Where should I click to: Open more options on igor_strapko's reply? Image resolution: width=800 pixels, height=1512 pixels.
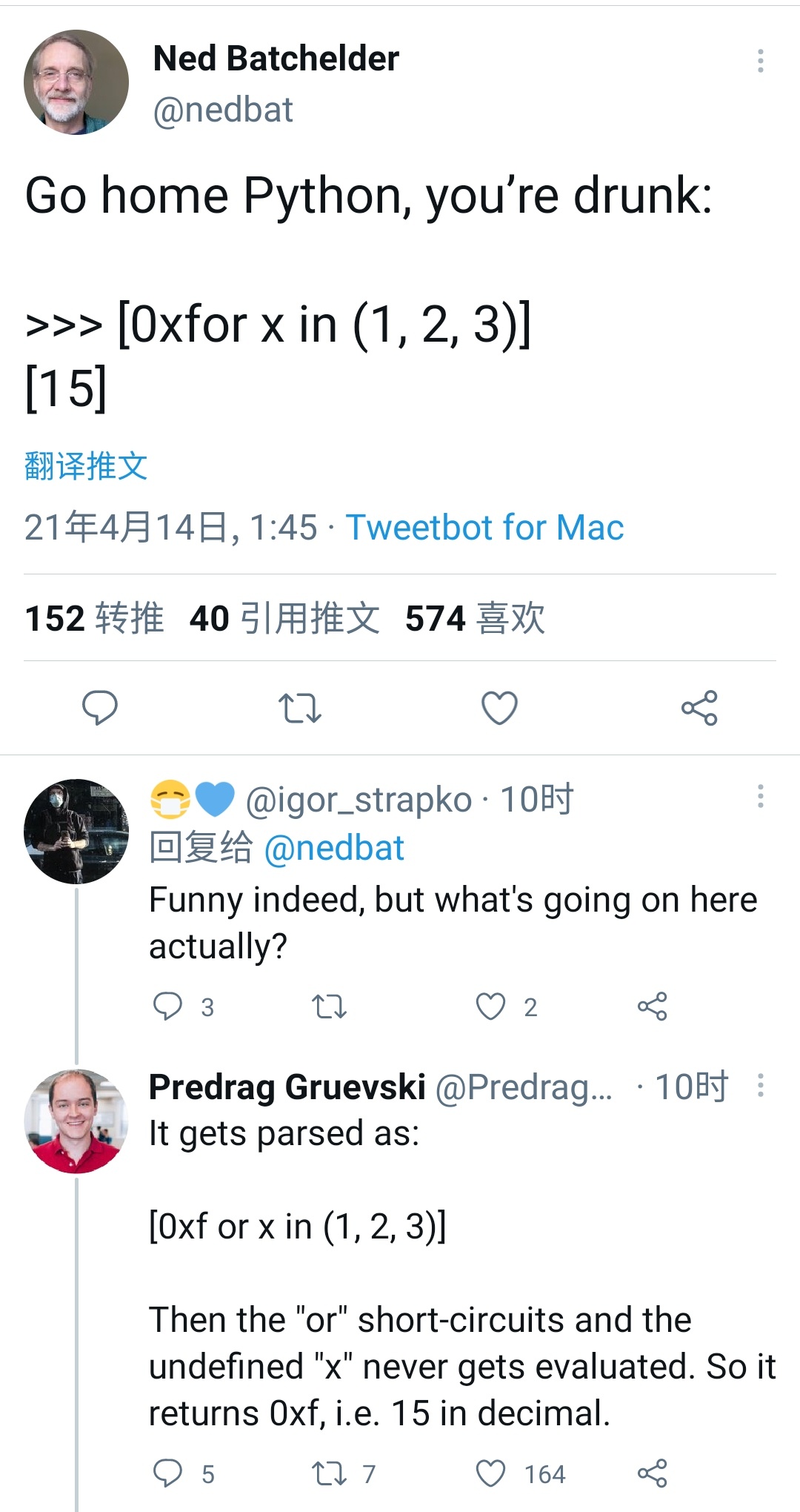pyautogui.click(x=760, y=796)
